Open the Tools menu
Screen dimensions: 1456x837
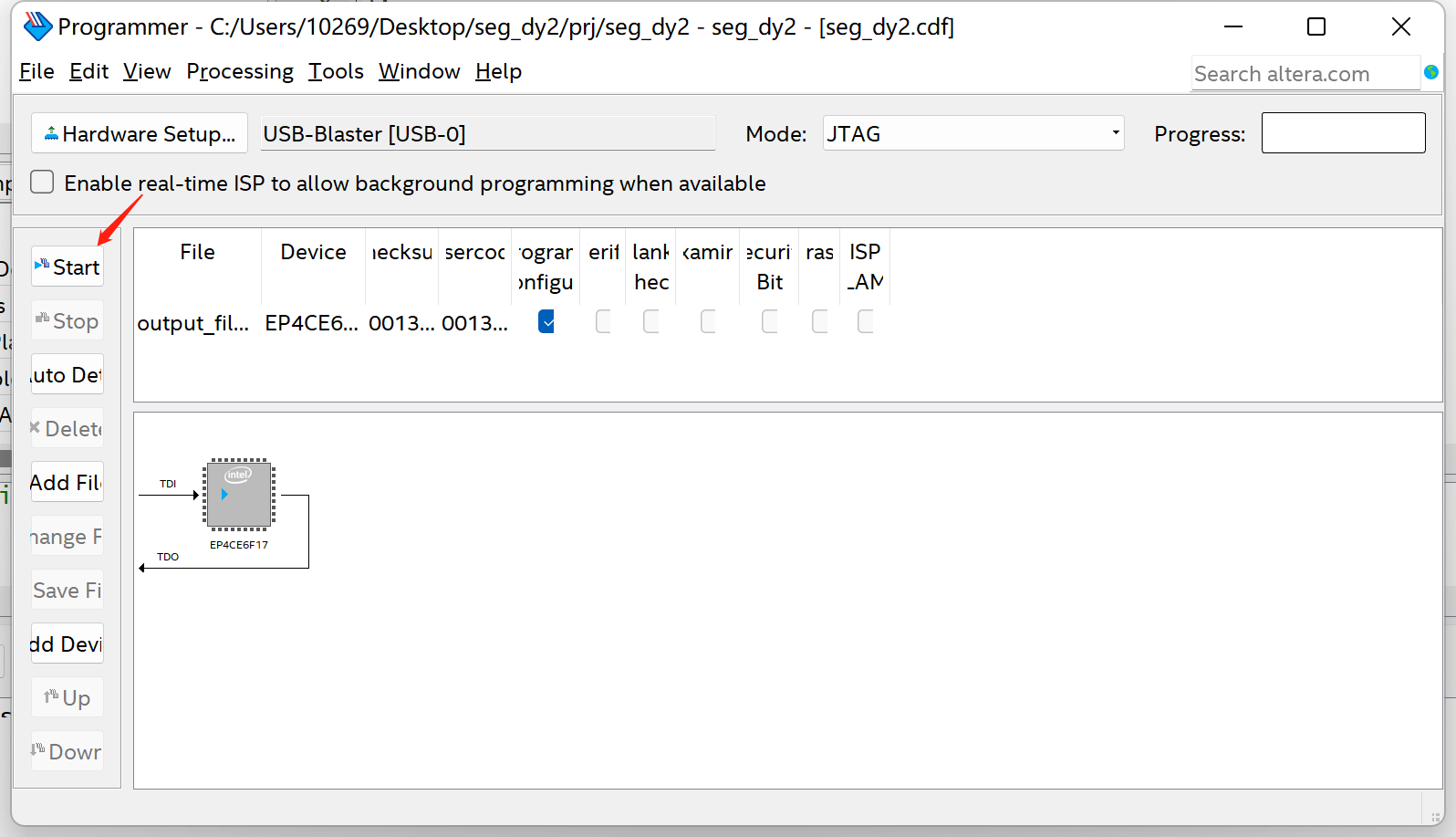click(x=336, y=71)
